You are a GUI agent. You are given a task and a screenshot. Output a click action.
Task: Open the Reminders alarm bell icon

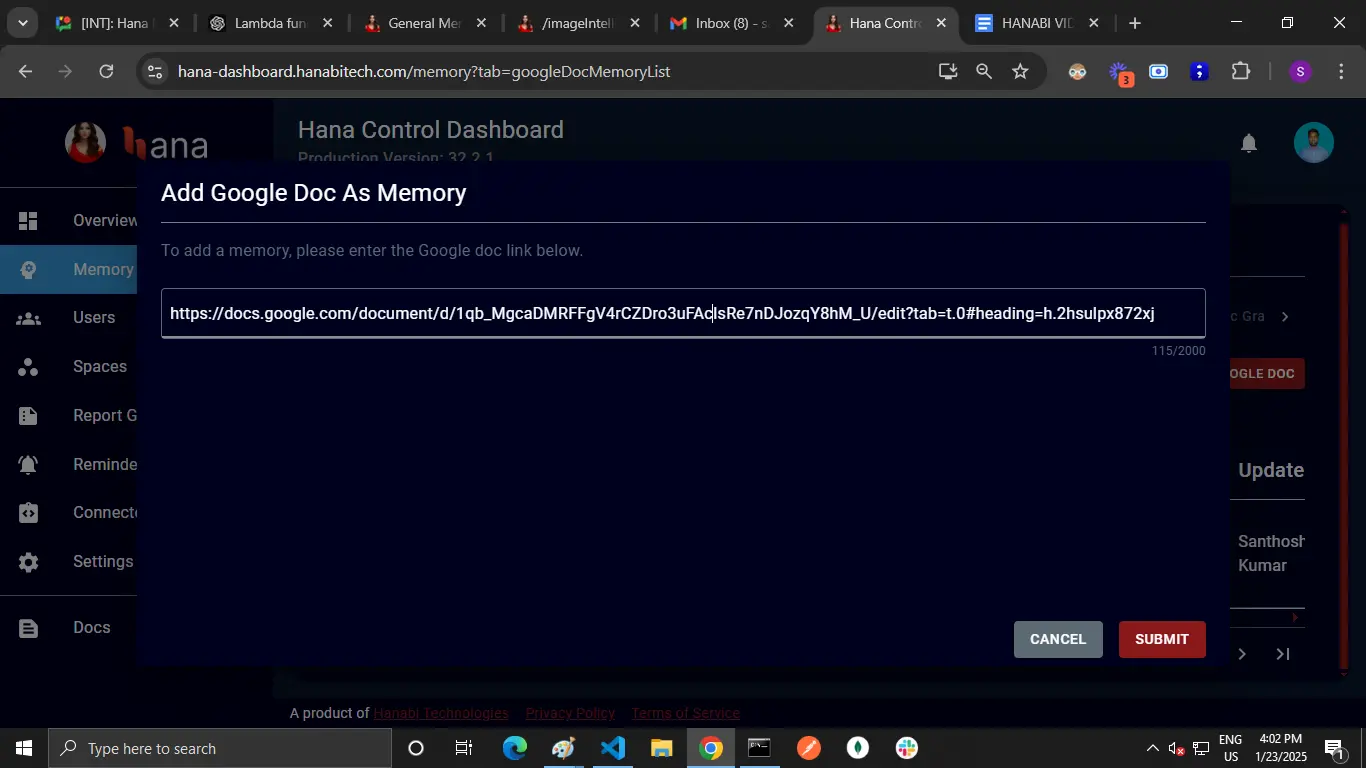coord(28,465)
